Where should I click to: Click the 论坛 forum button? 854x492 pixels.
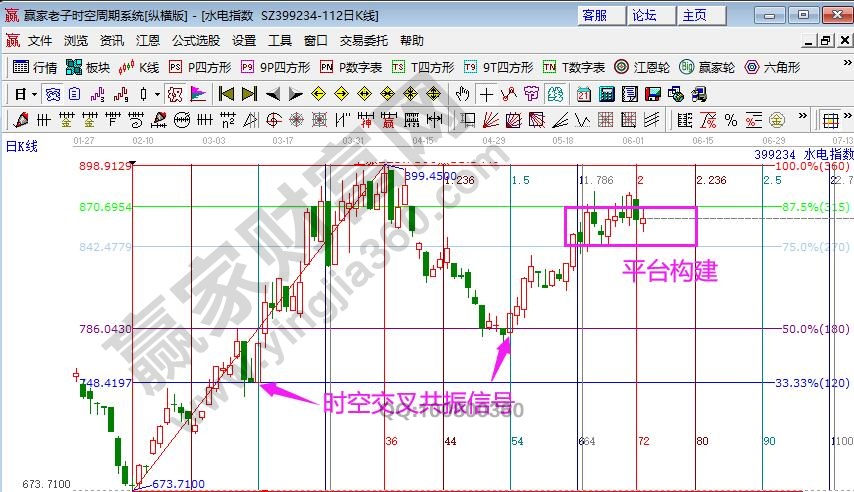(x=644, y=15)
